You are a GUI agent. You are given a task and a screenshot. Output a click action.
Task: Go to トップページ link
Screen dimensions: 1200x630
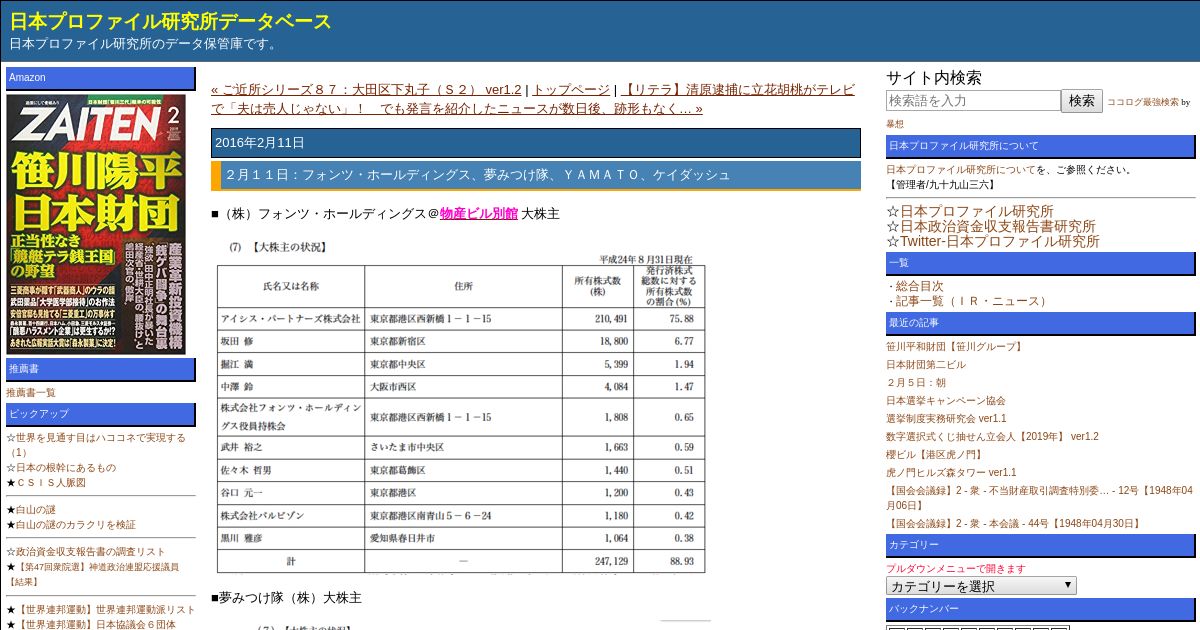click(x=571, y=89)
